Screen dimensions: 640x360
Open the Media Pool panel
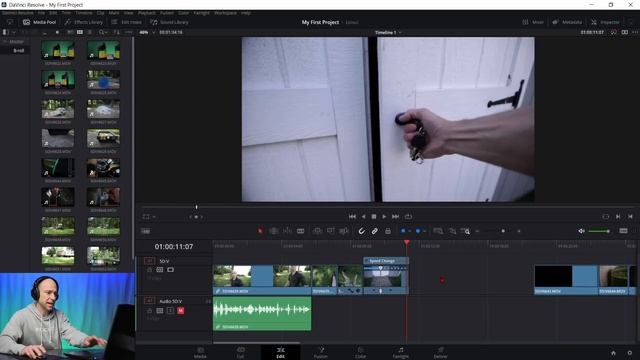(39, 22)
